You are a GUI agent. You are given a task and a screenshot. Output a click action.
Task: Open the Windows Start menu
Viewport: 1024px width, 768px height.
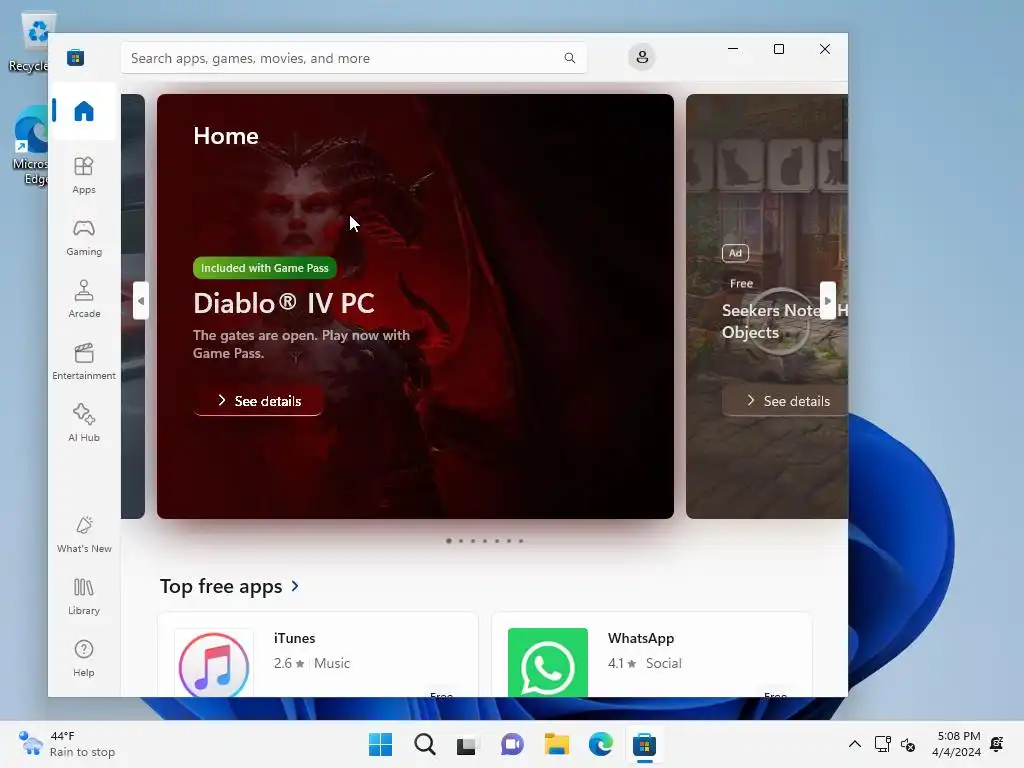point(380,744)
